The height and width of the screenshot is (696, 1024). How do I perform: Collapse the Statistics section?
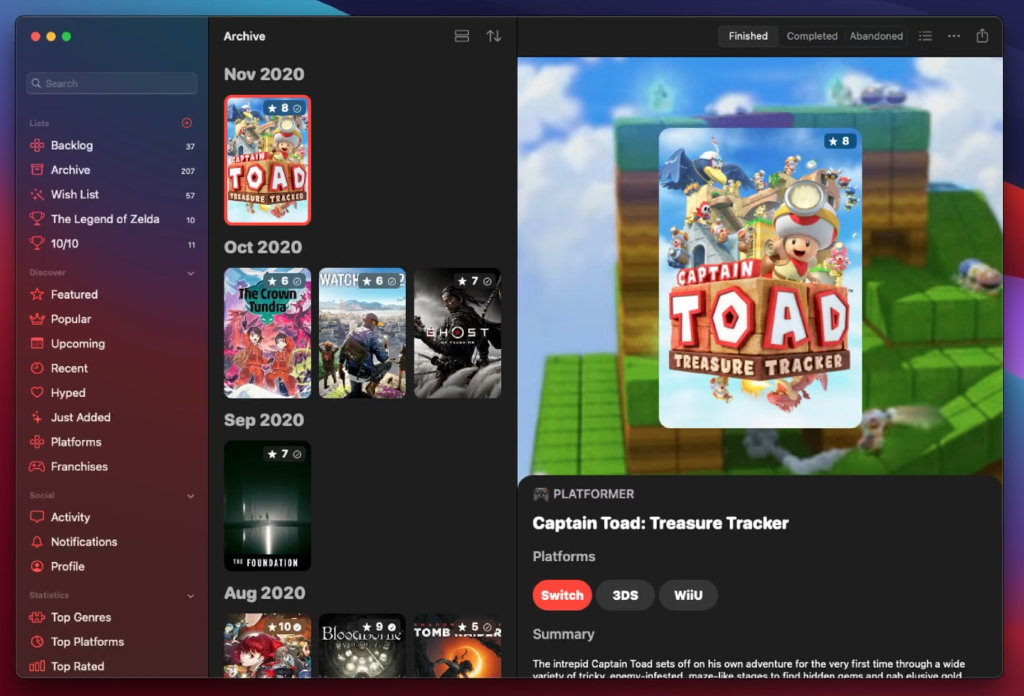pos(191,596)
